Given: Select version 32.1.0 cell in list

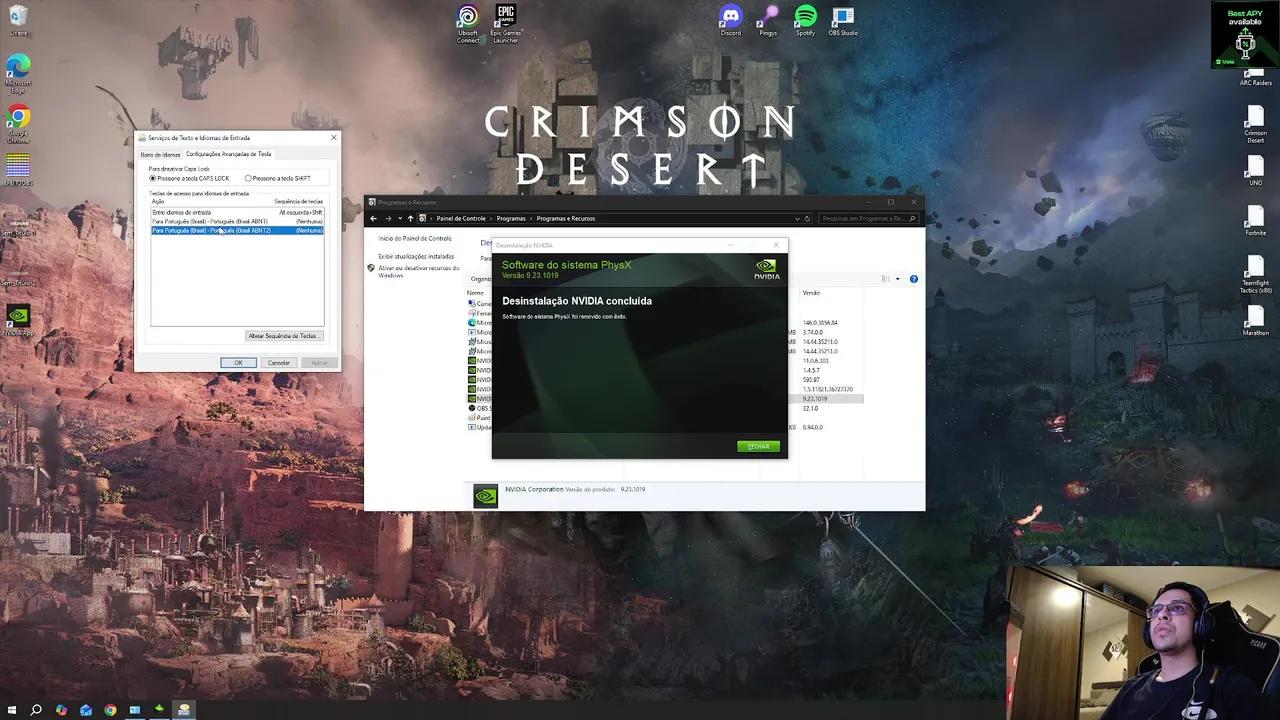Looking at the screenshot, I should coord(810,408).
